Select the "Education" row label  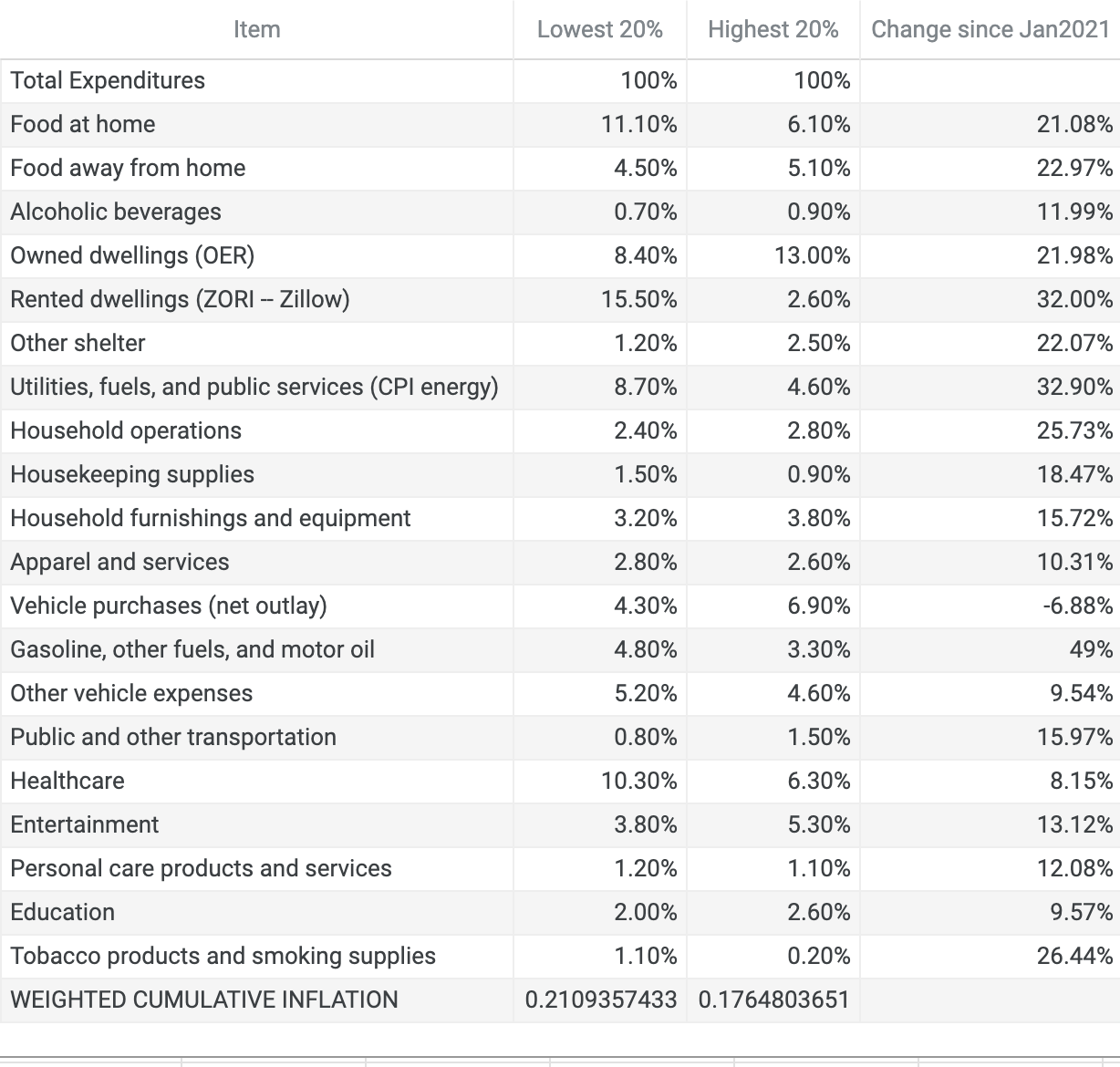[x=63, y=913]
